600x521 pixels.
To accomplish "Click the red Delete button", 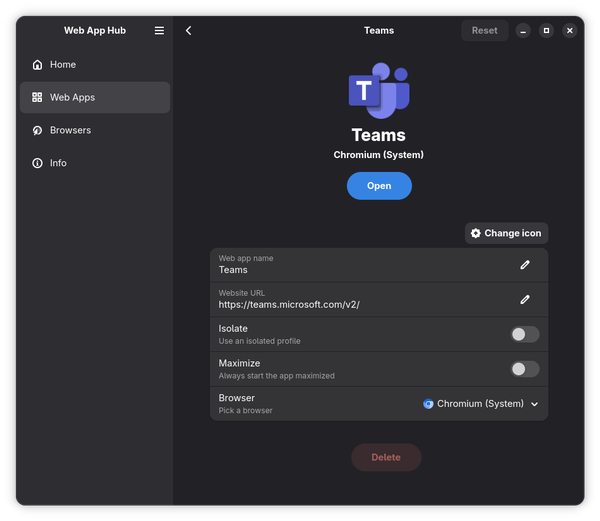I will 386,458.
